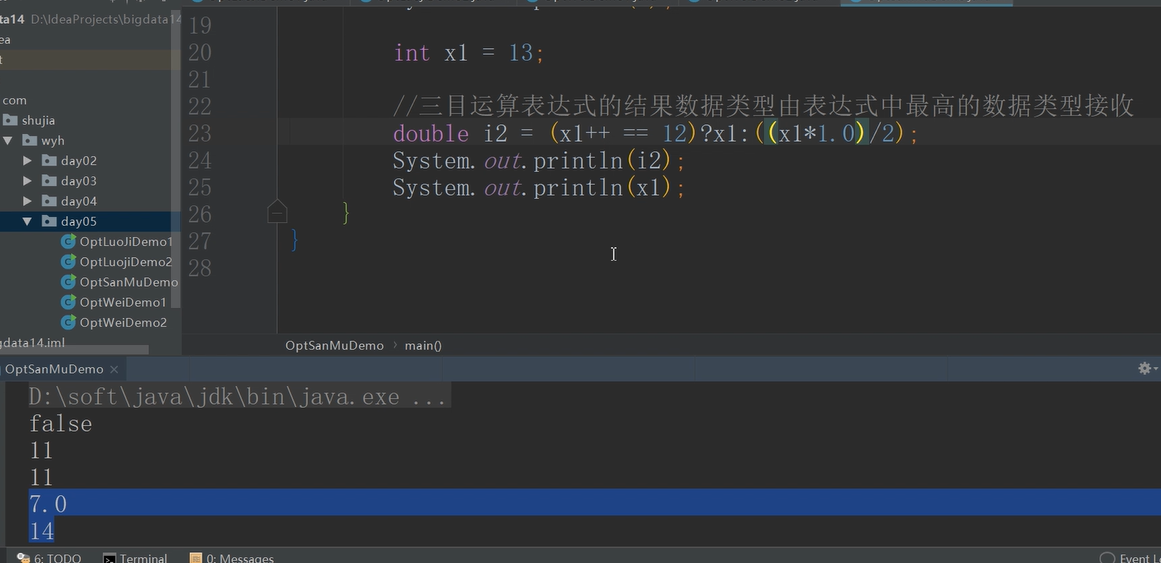
Task: Click 'System.out.println(i2);' code line
Action: [540, 161]
